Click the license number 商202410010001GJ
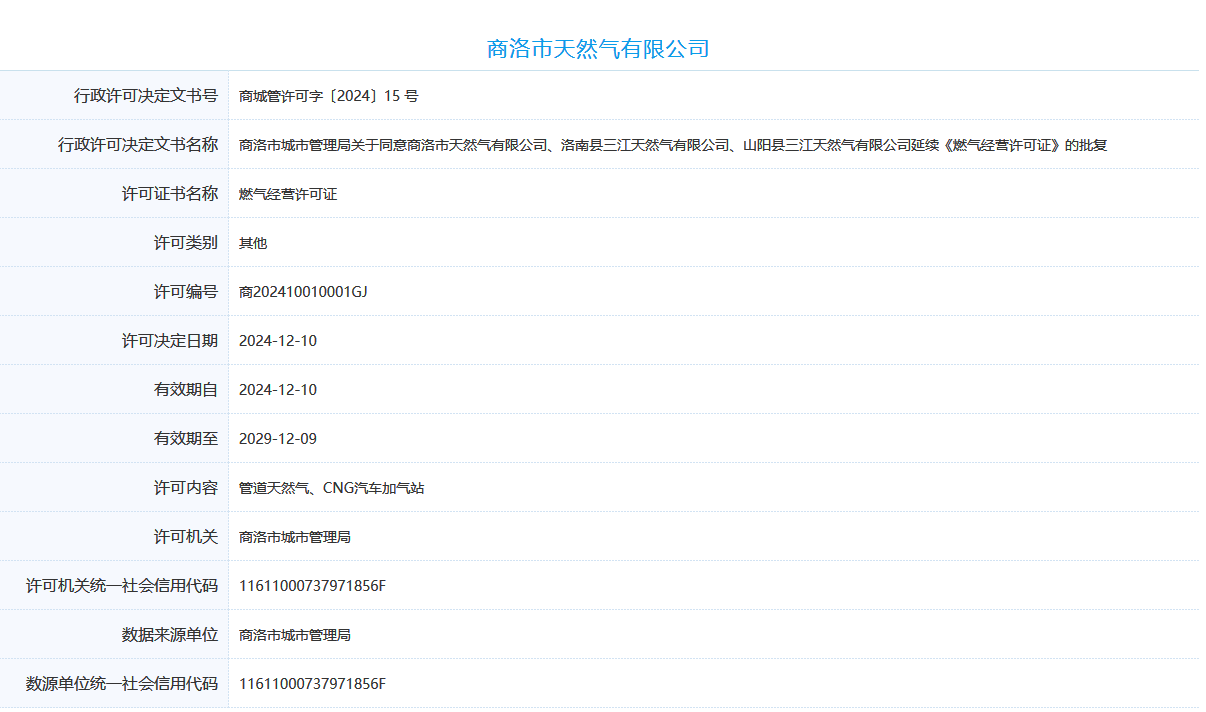 (304, 292)
